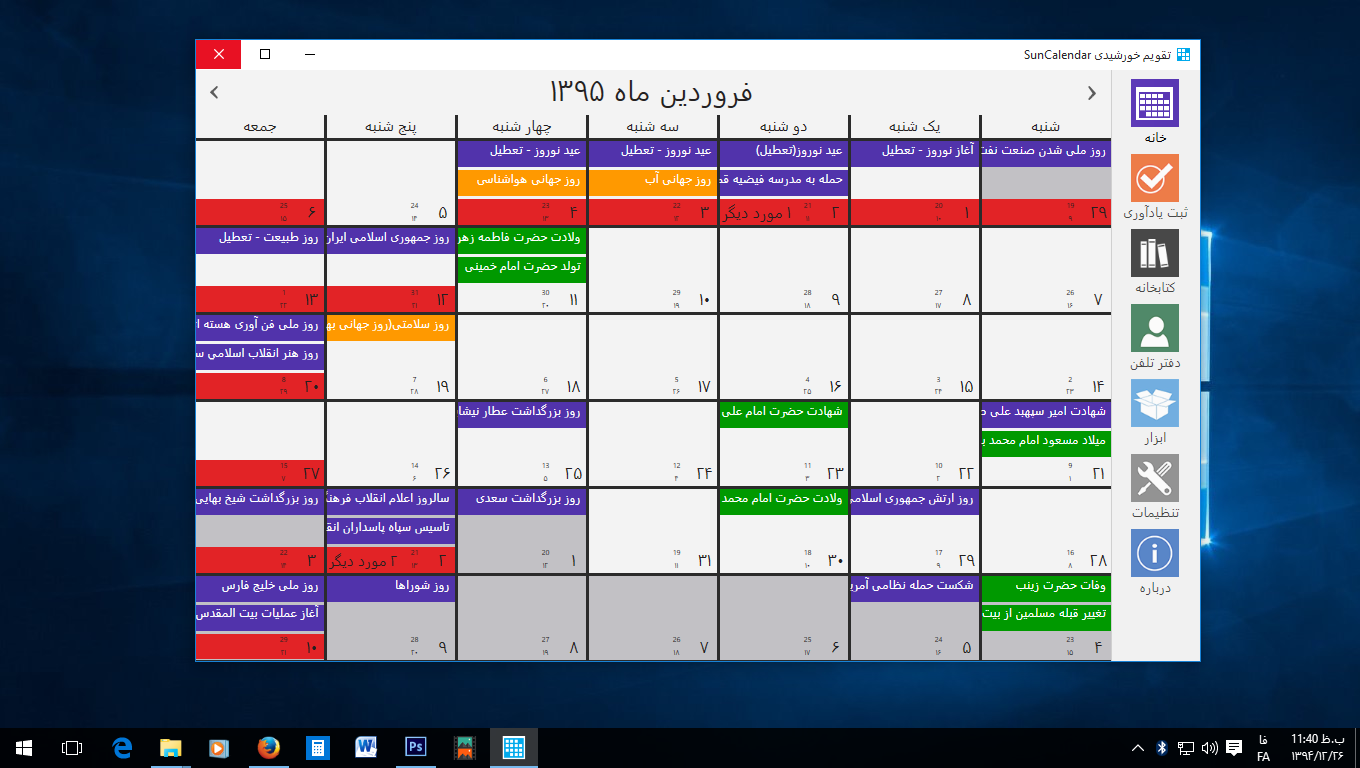The width and height of the screenshot is (1360, 768).
Task: Open the عید نوروز(تعطیل) event
Action: (783, 152)
